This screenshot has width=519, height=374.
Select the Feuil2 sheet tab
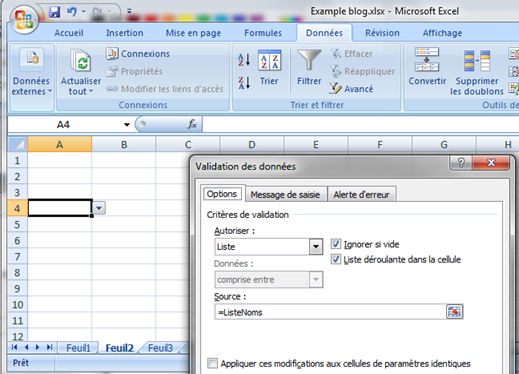click(x=119, y=348)
